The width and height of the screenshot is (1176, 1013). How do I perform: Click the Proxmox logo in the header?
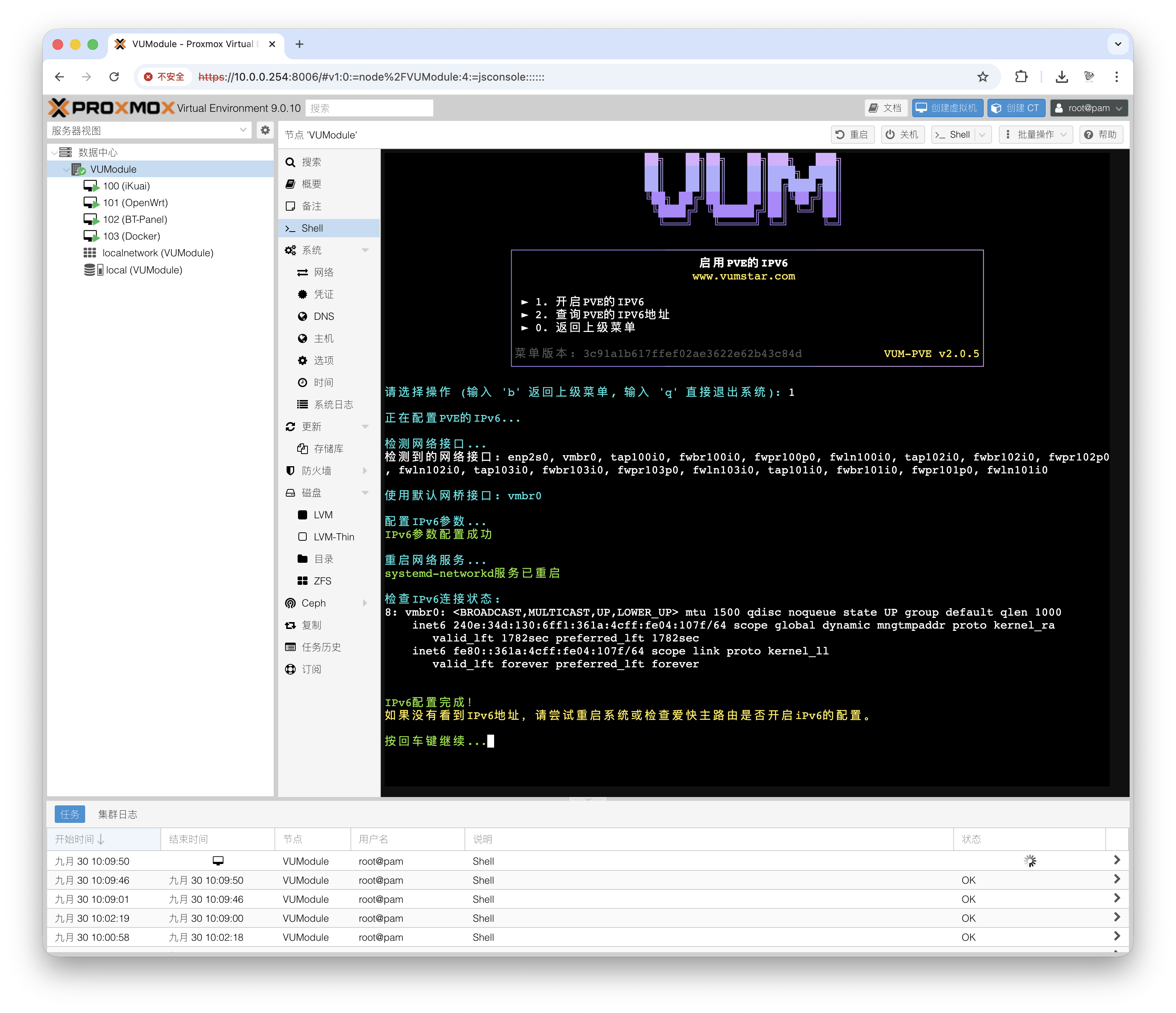click(111, 107)
